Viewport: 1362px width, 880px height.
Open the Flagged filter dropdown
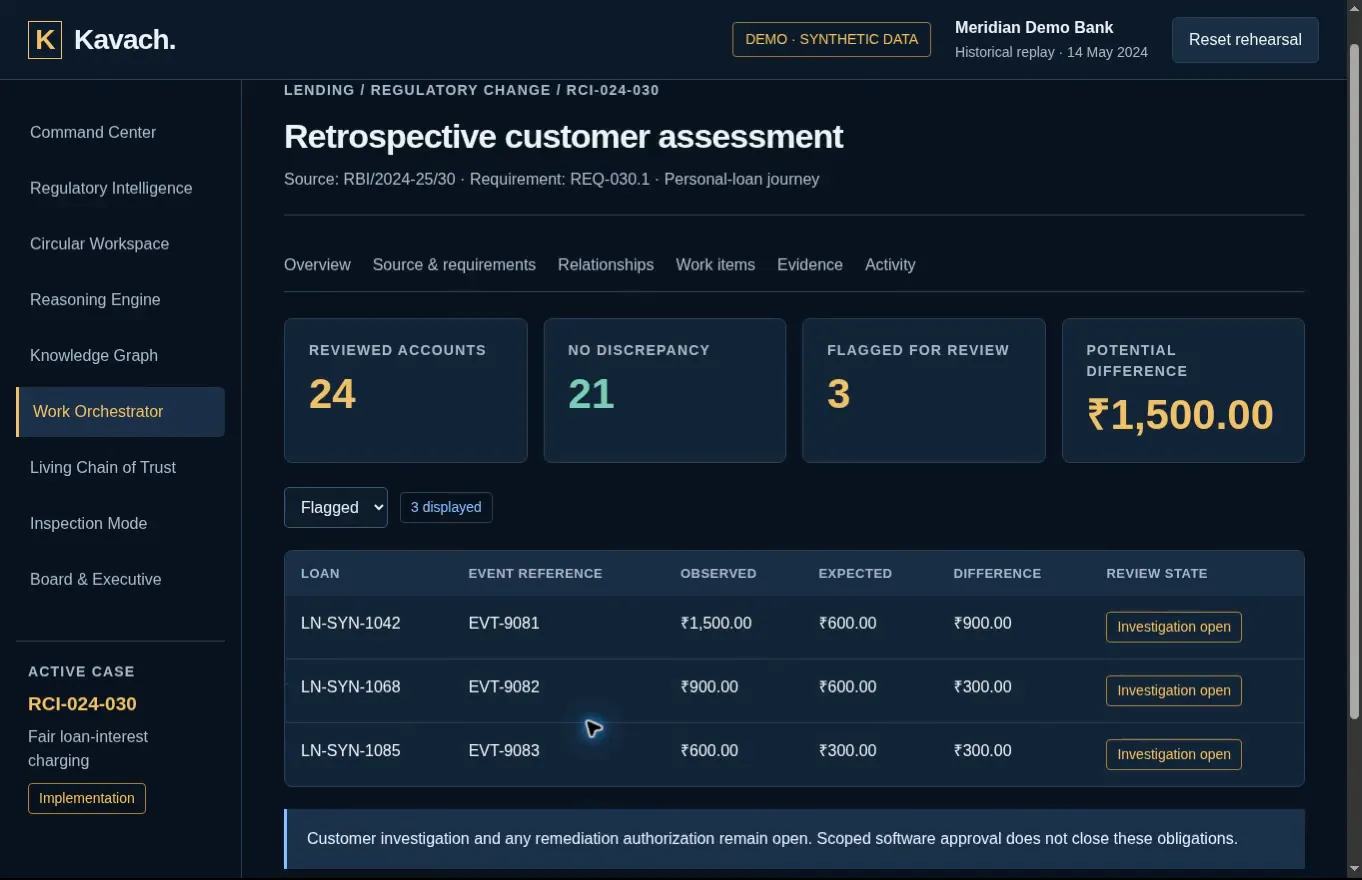click(x=336, y=507)
